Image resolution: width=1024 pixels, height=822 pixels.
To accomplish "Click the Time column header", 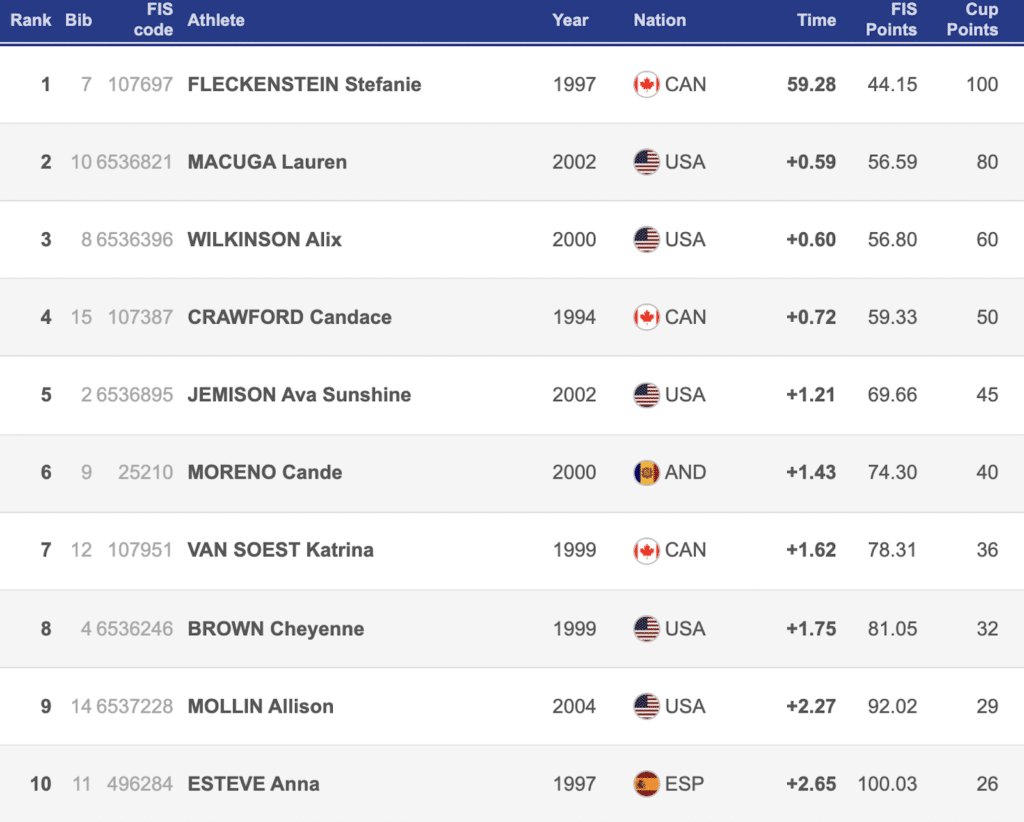I will pos(816,20).
